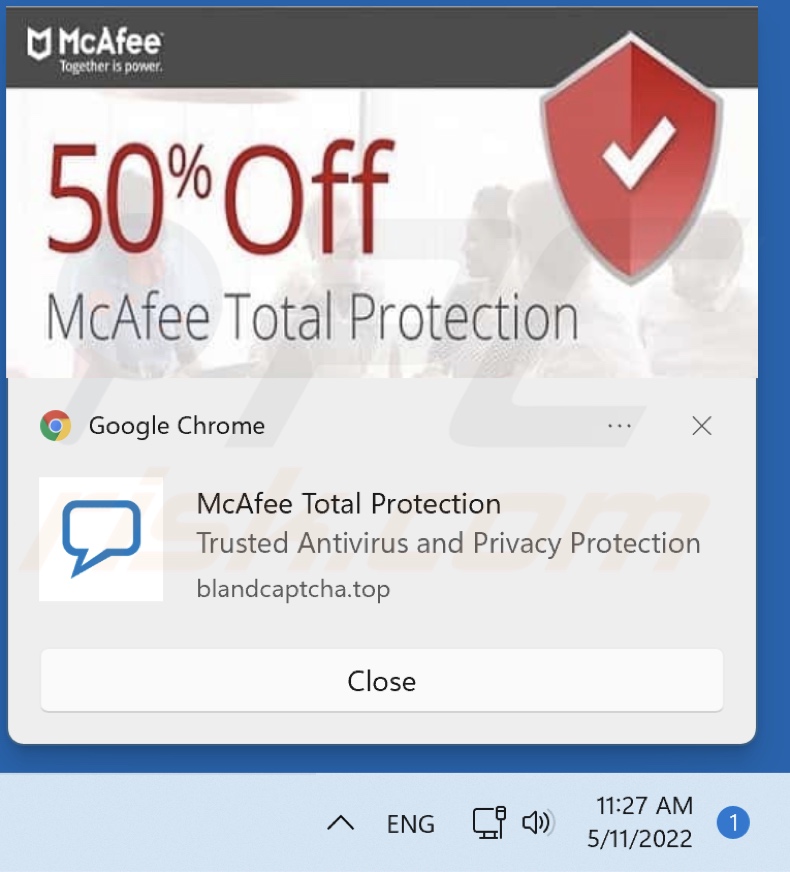Click the network connection tray icon
Image resolution: width=790 pixels, height=872 pixels.
click(x=489, y=823)
